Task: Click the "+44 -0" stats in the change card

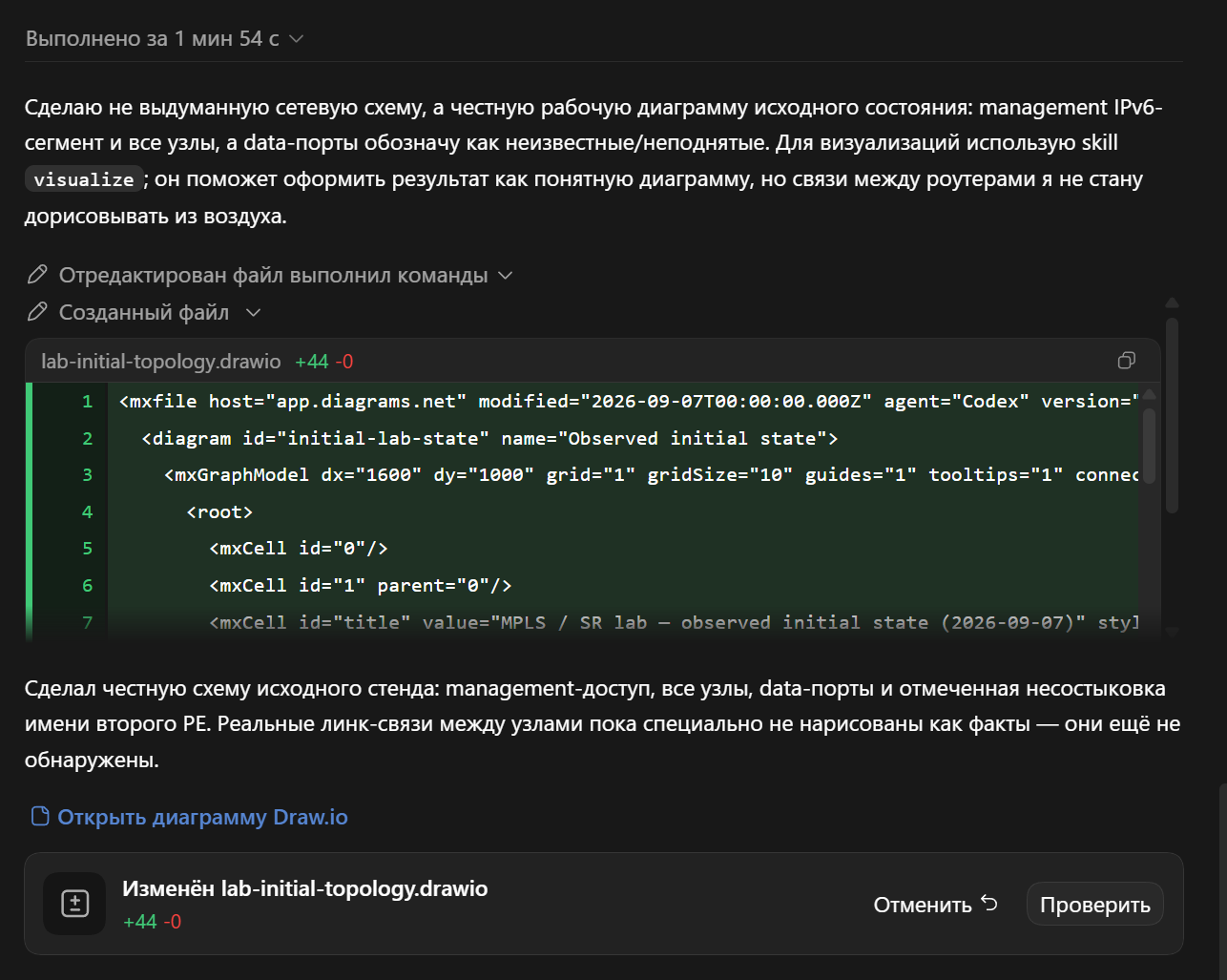Action: (x=153, y=922)
